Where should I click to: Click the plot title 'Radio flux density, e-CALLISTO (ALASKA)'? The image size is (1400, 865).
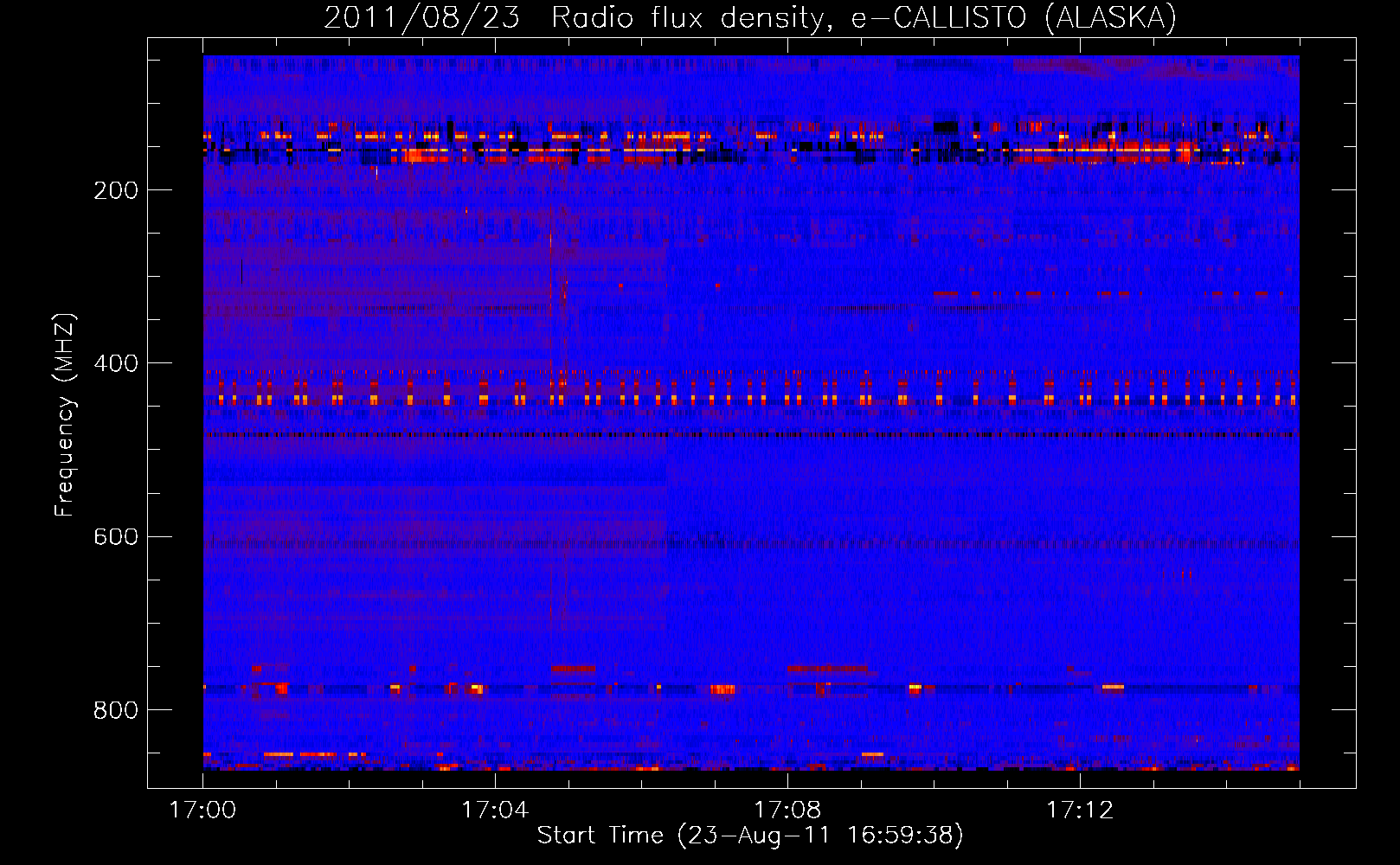point(864,17)
